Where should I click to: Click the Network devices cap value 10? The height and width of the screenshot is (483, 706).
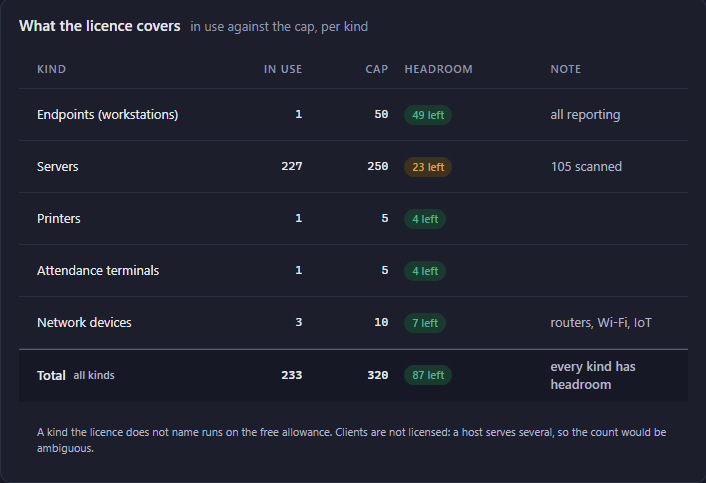(x=381, y=322)
